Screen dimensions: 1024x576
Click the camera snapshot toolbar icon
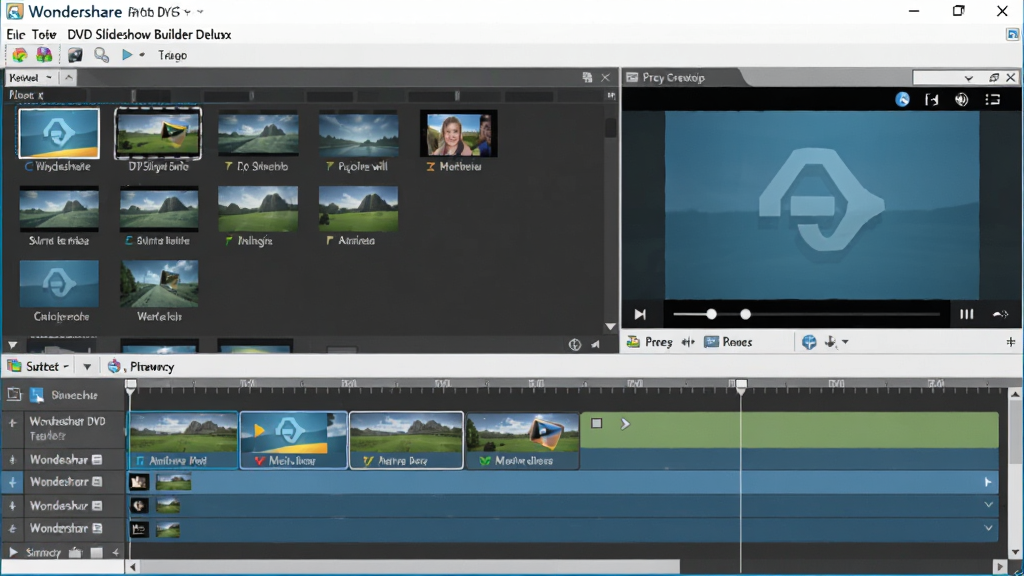click(x=75, y=56)
